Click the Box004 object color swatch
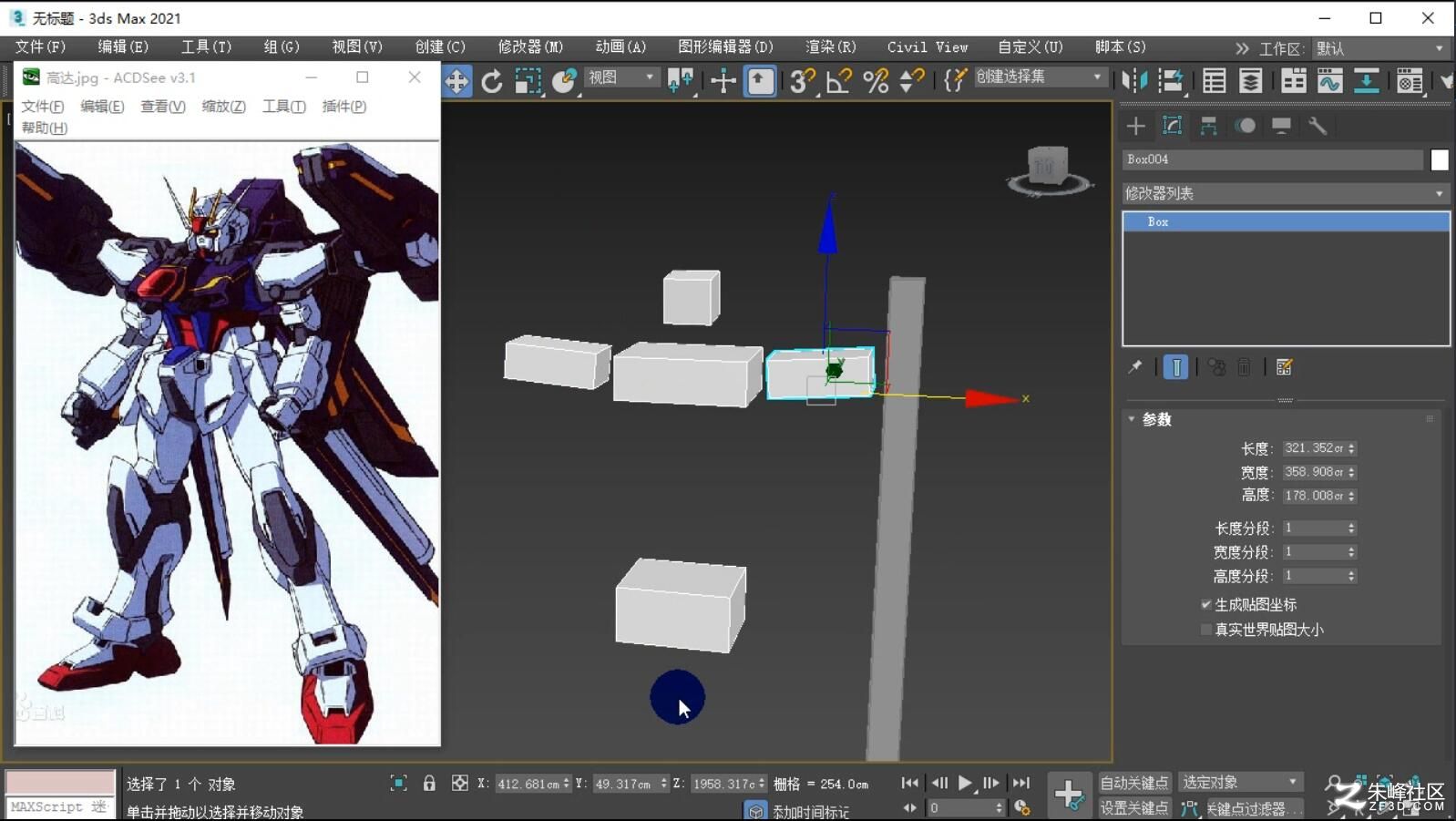This screenshot has height=821, width=1456. tap(1440, 159)
